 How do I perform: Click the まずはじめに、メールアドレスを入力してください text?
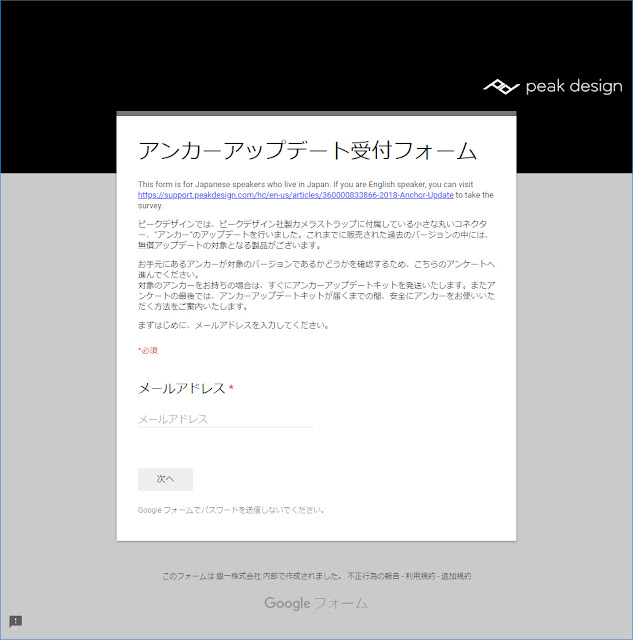click(x=234, y=325)
